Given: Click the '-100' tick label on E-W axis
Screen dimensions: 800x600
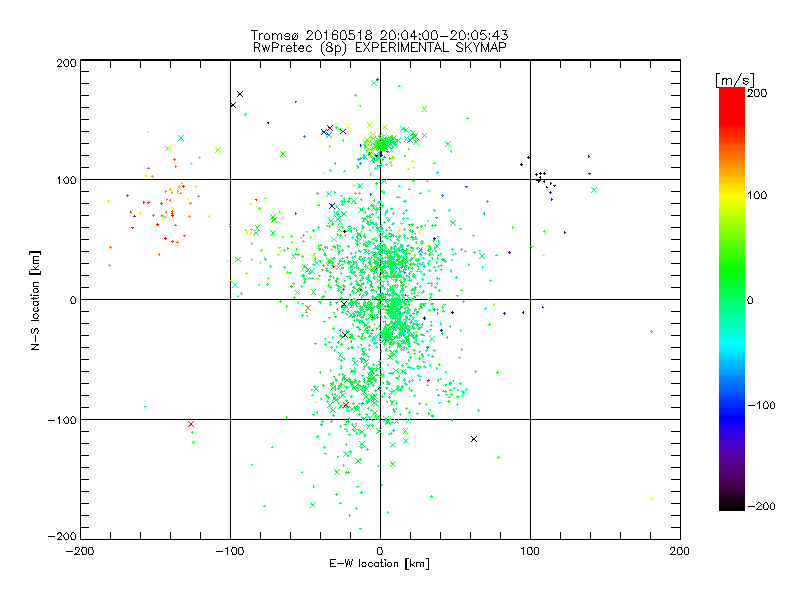Looking at the screenshot, I should (230, 551).
